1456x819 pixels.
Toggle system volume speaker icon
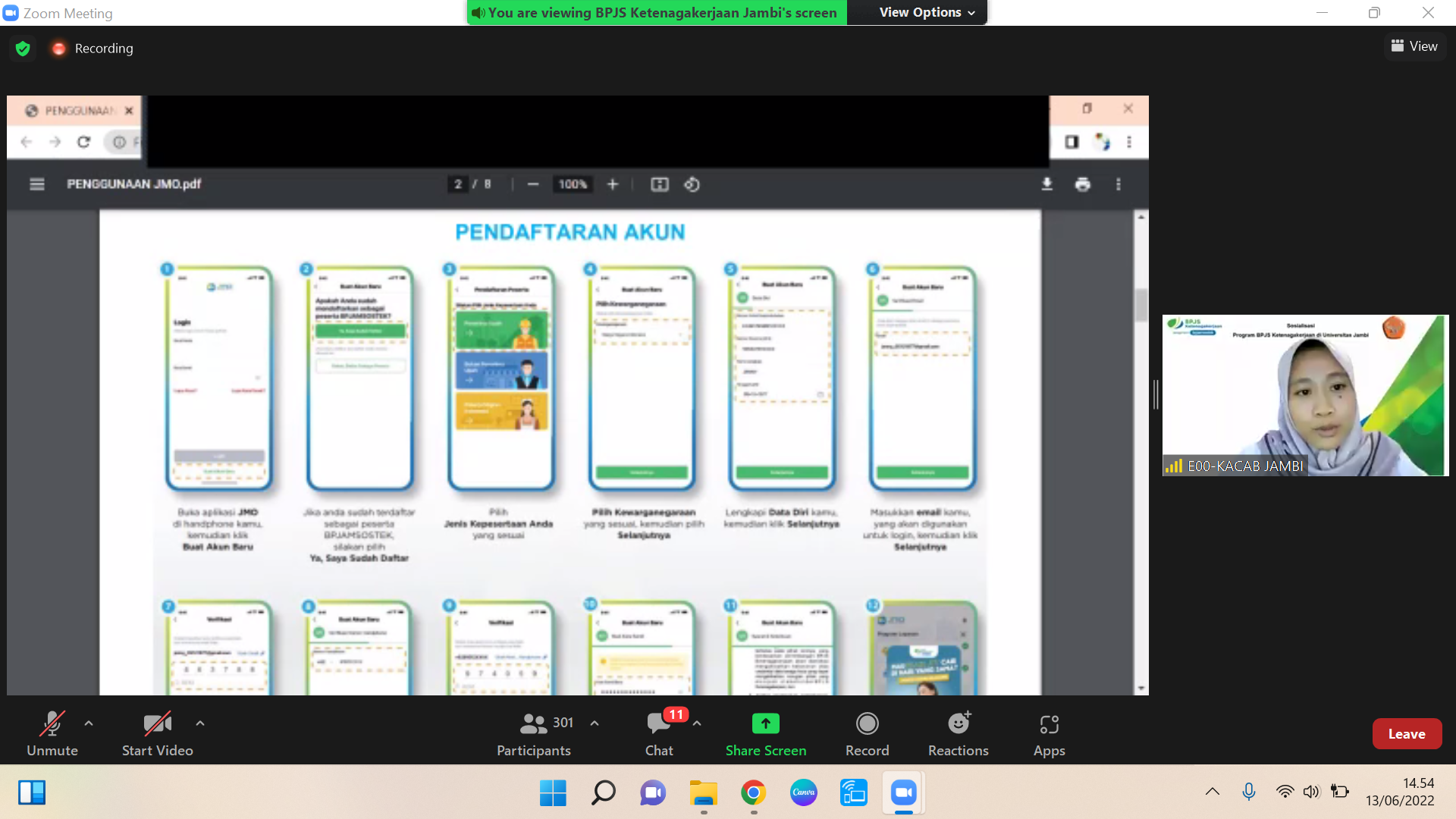1311,792
